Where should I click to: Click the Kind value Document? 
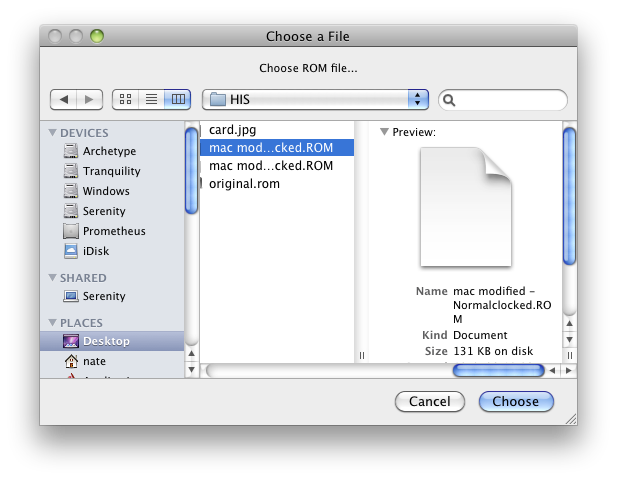(480, 335)
